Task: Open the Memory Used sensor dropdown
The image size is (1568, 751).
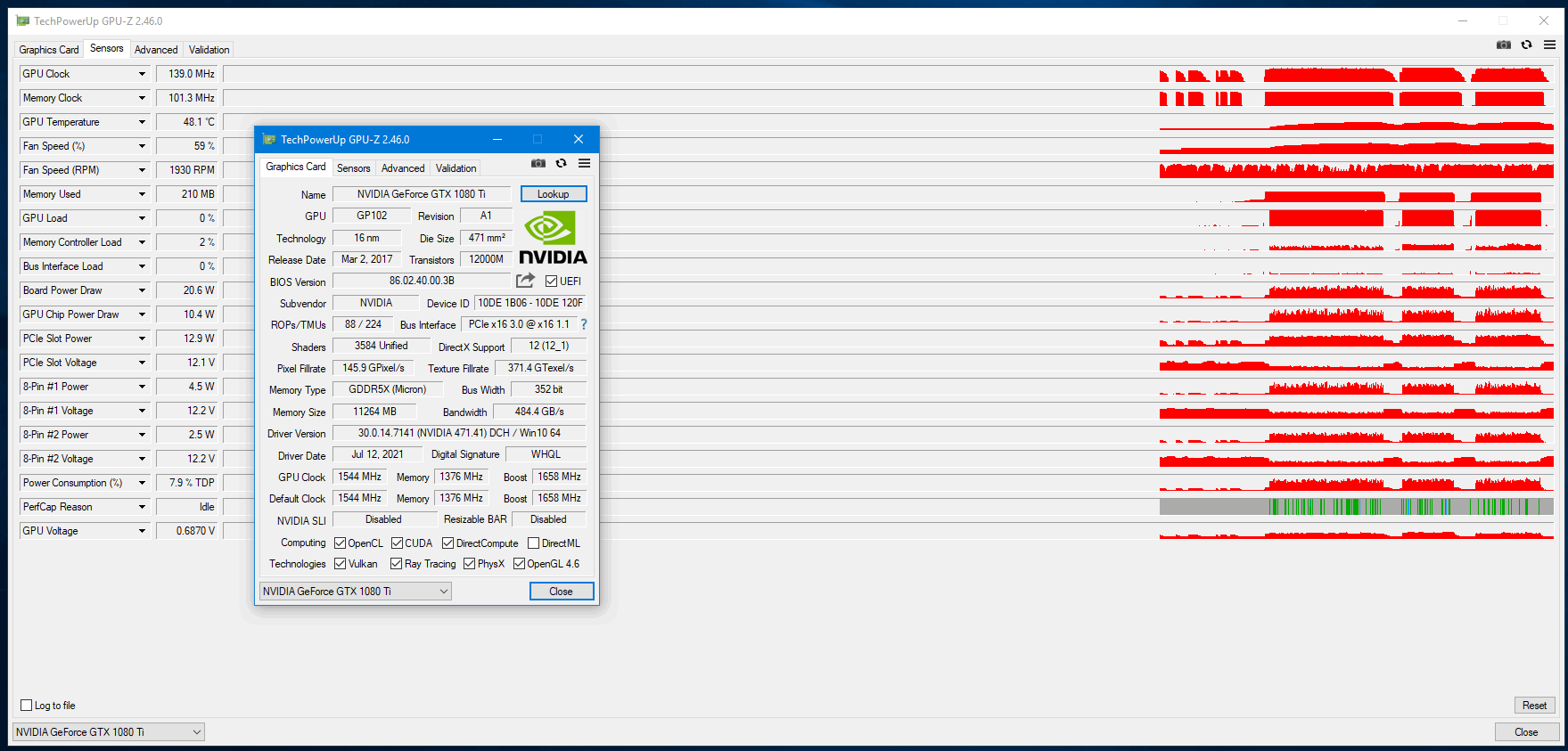Action: point(142,194)
